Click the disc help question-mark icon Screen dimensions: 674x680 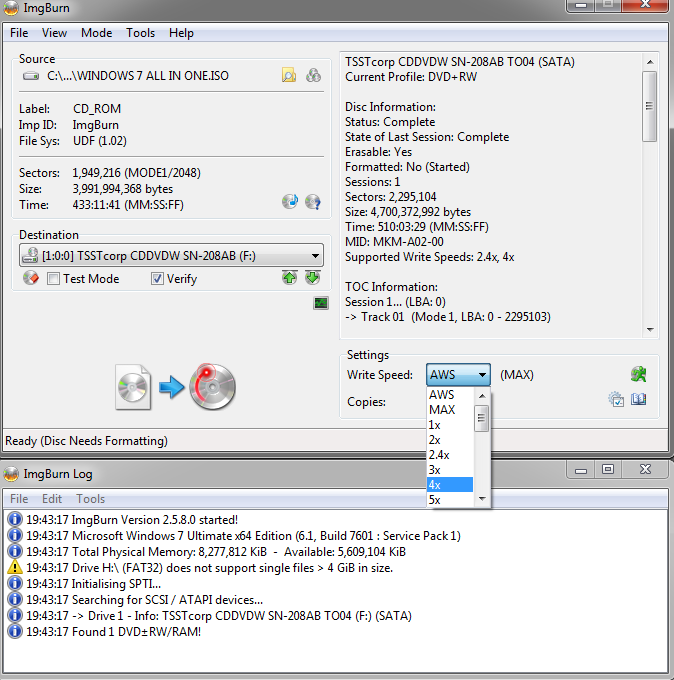[x=313, y=202]
